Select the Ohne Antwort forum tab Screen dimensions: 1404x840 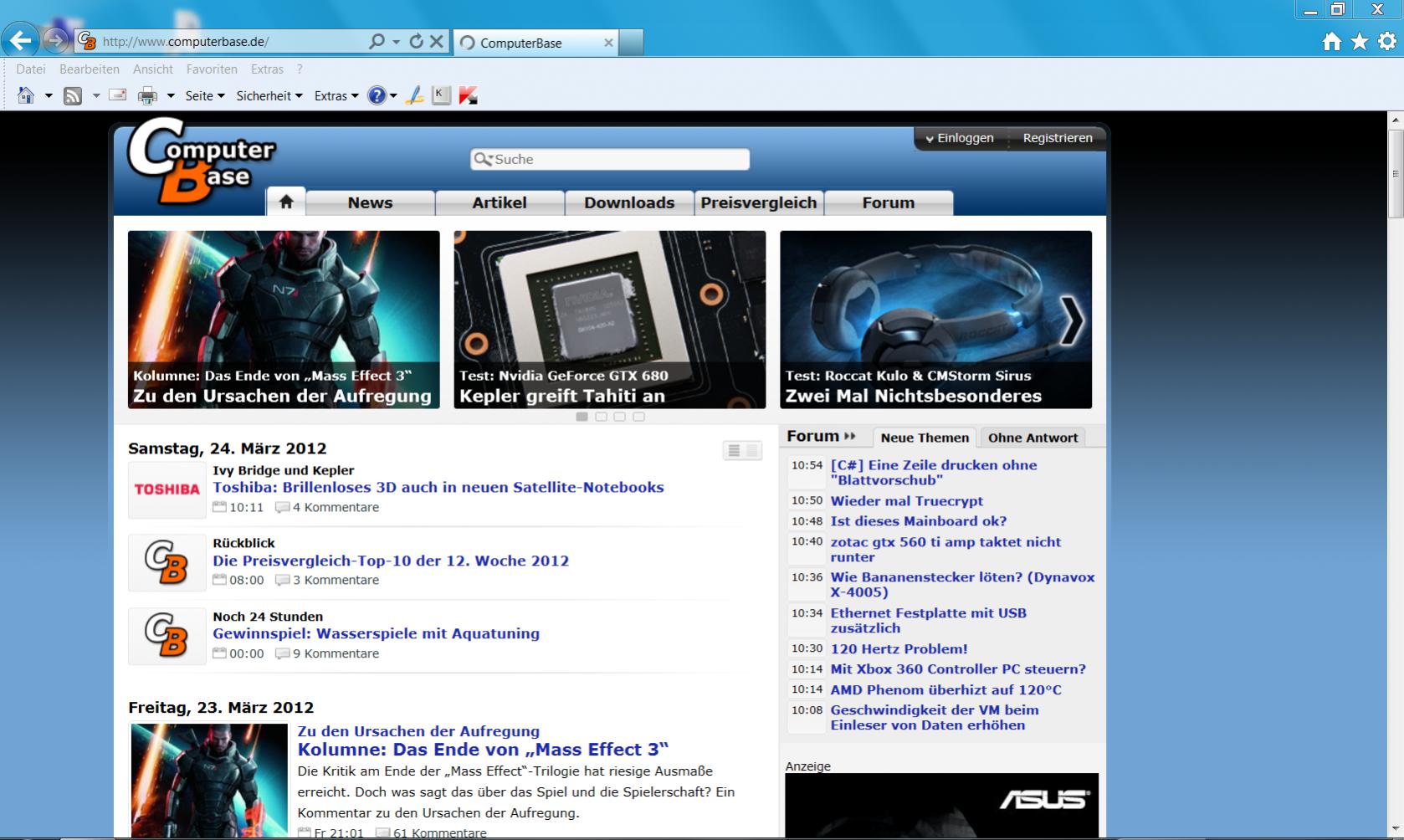pyautogui.click(x=1033, y=438)
